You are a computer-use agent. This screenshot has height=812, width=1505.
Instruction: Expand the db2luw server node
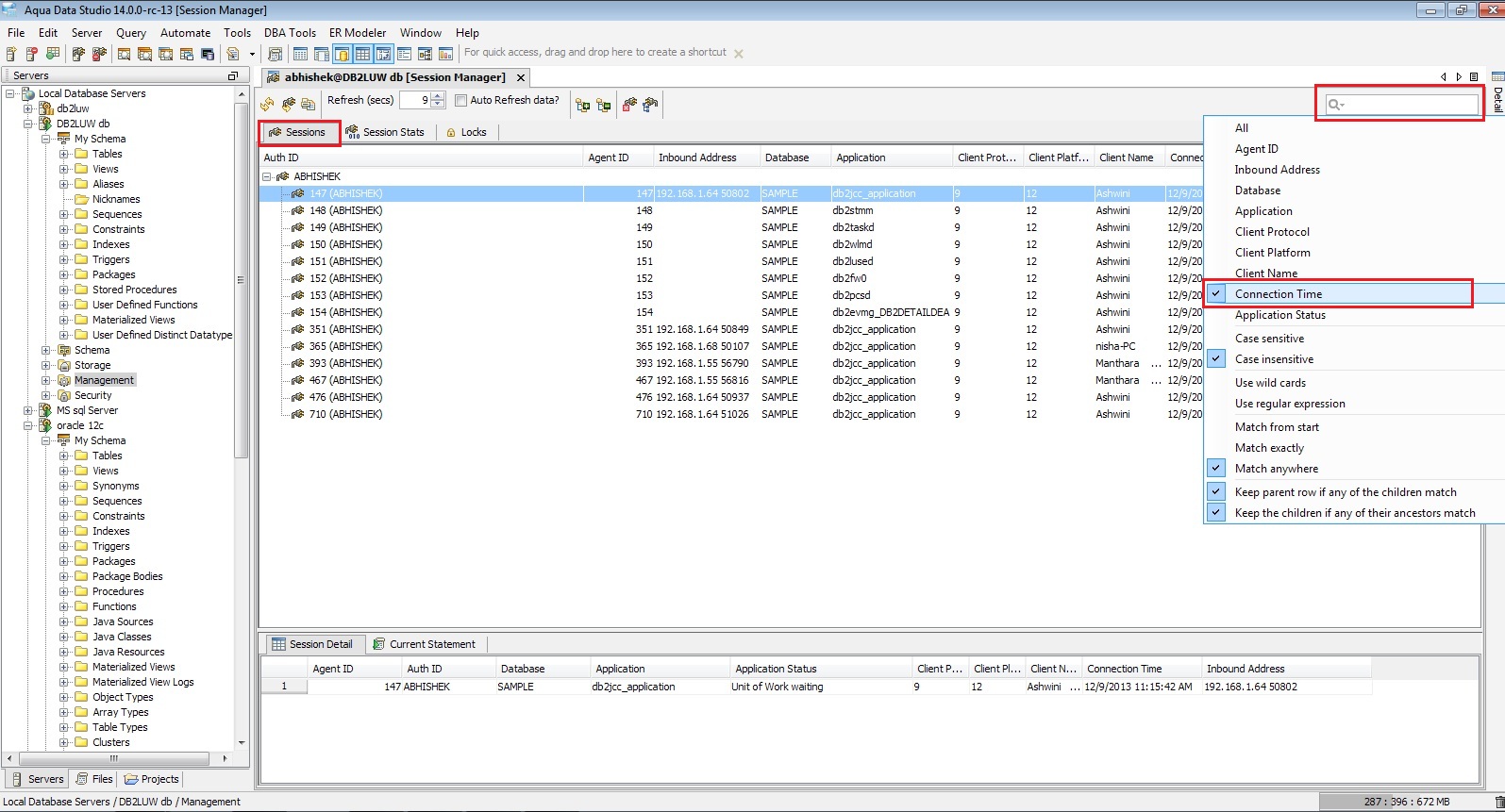tap(28, 108)
